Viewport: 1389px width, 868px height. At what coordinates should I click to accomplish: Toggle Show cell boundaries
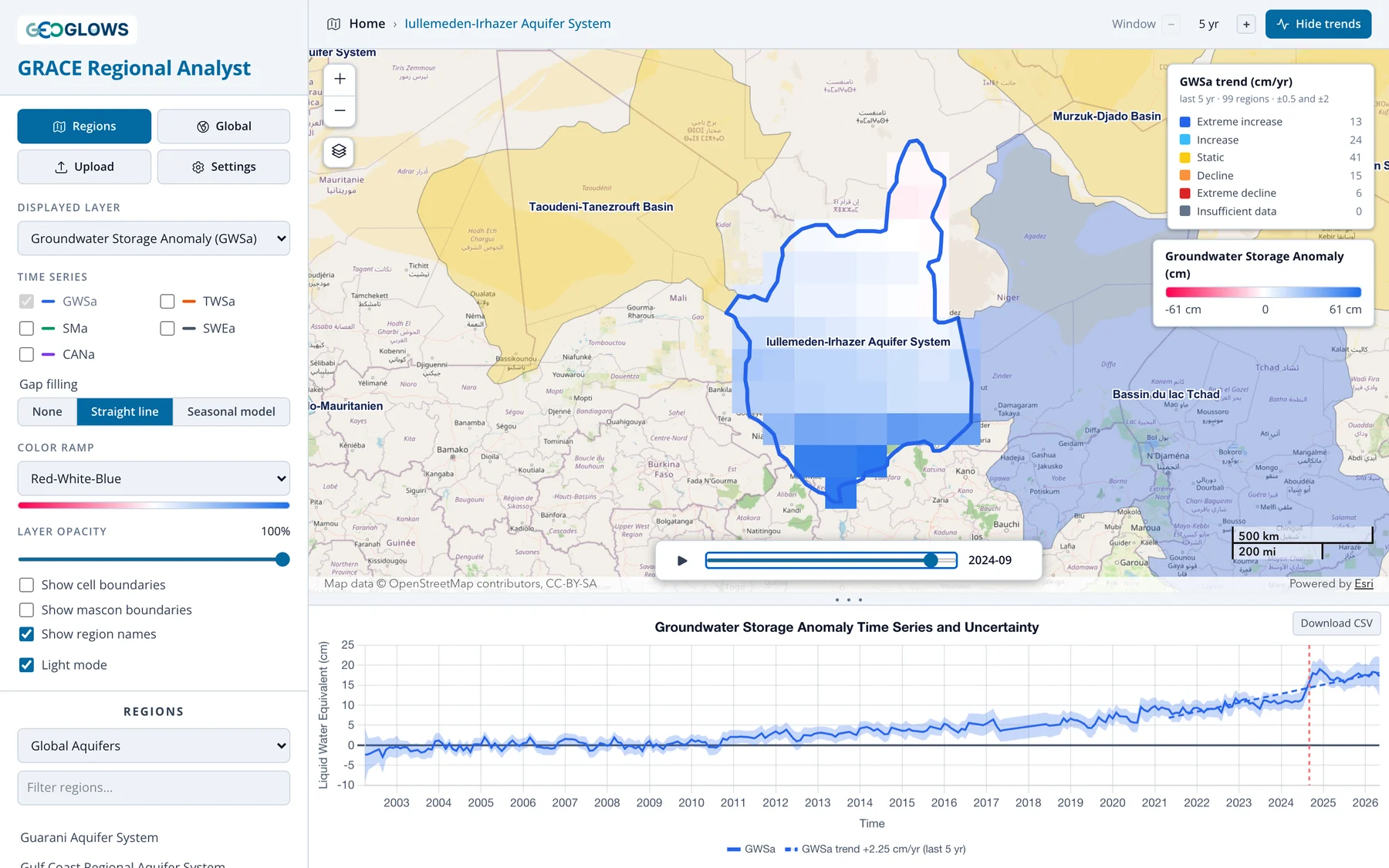(x=26, y=585)
